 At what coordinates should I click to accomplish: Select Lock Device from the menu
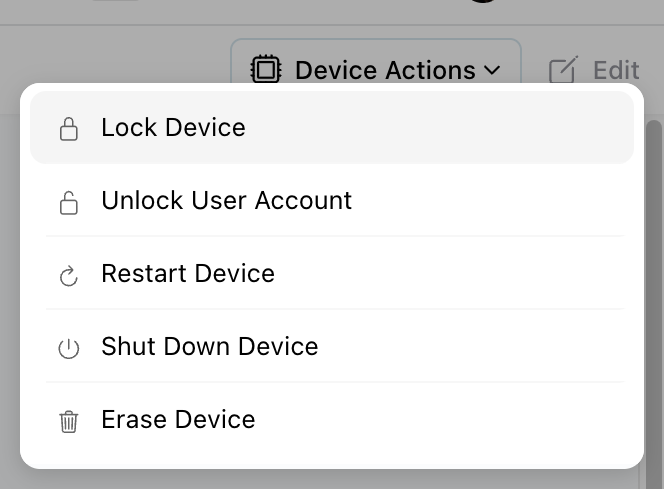click(x=173, y=128)
